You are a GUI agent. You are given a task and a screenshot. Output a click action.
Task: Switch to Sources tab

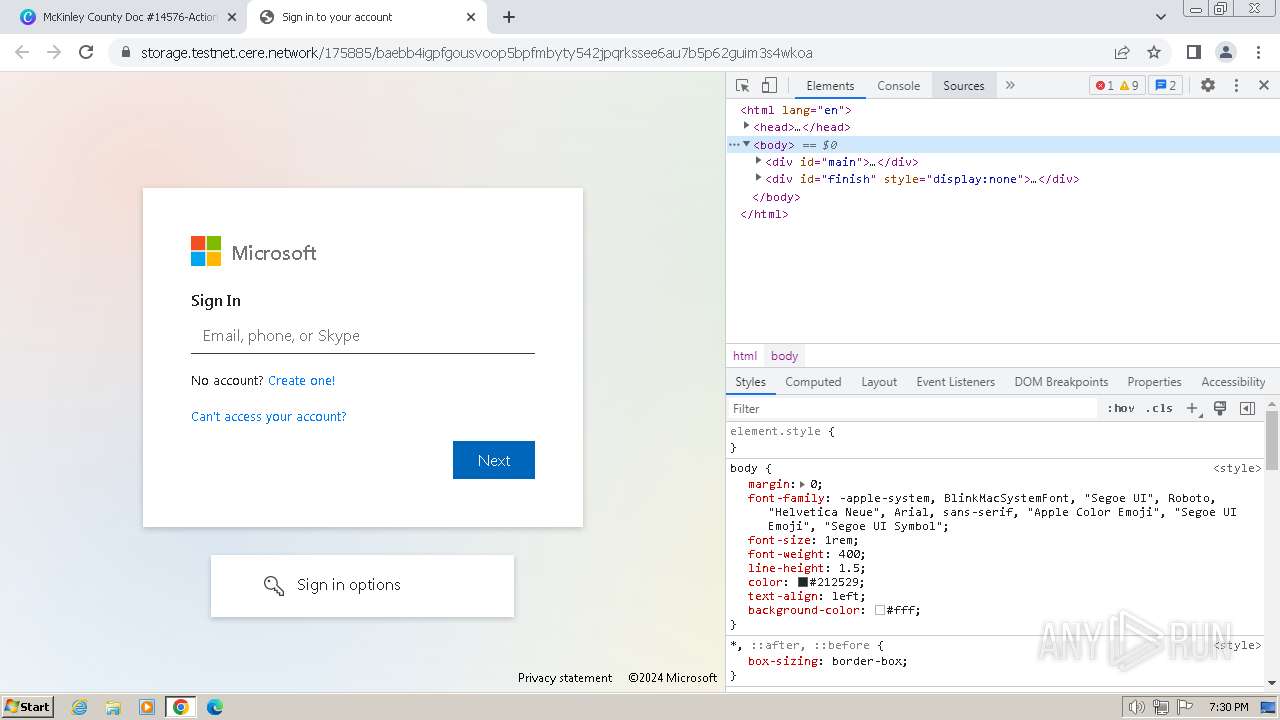964,86
